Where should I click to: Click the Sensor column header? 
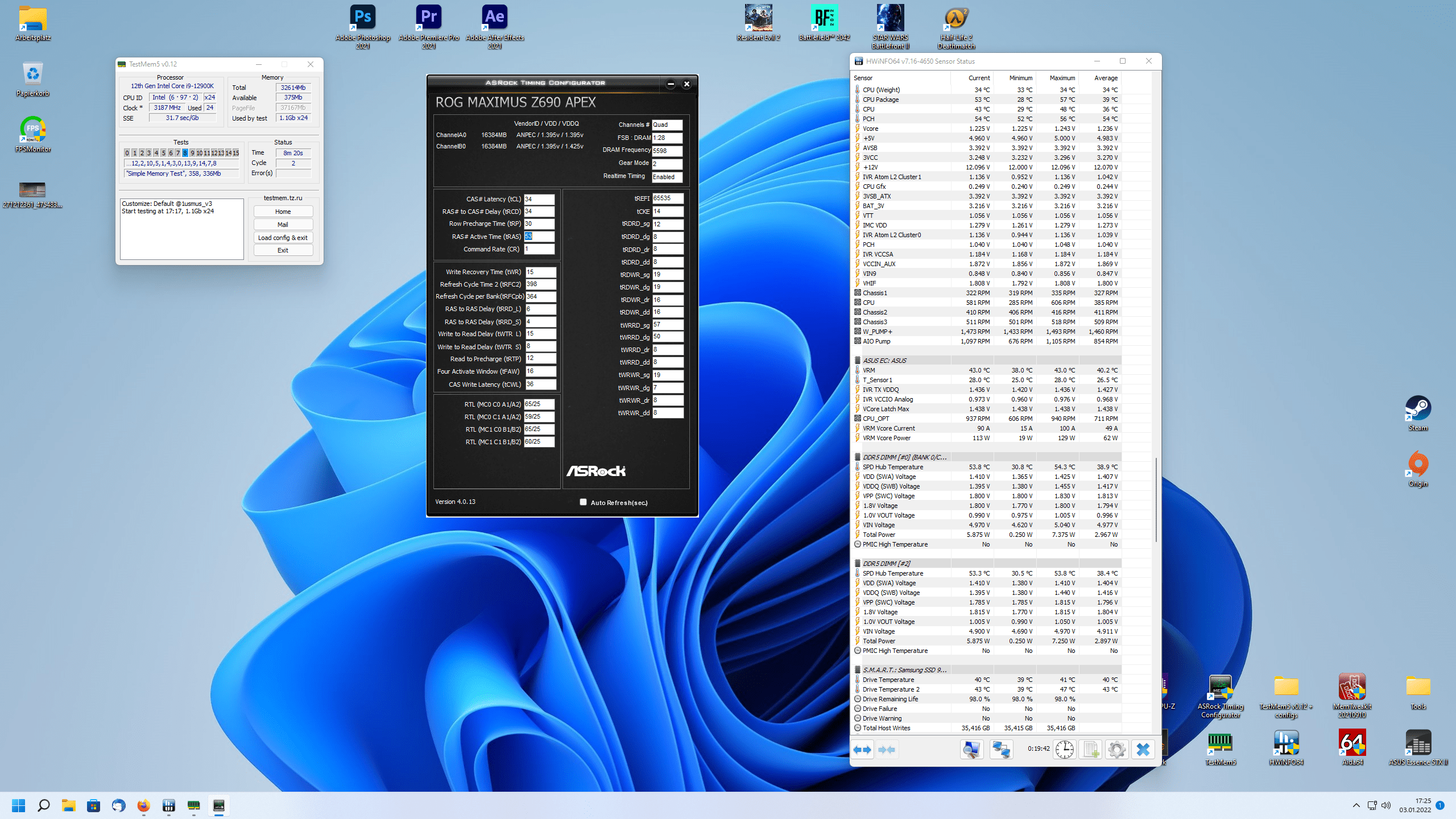click(901, 78)
